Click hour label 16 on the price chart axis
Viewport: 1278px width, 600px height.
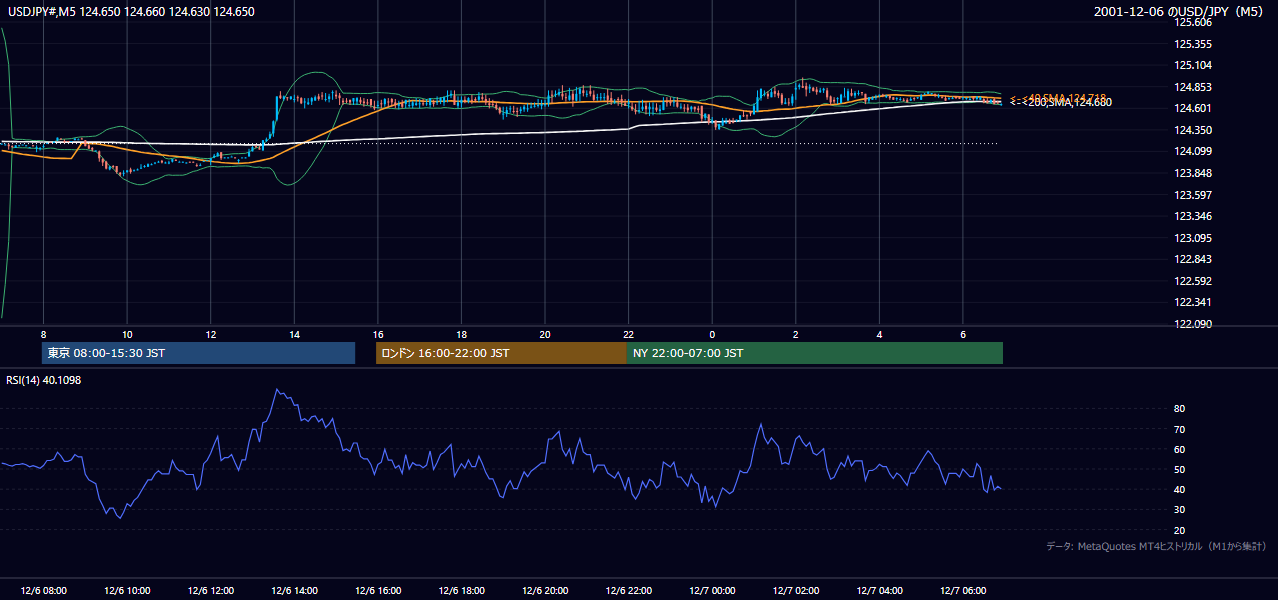[378, 334]
